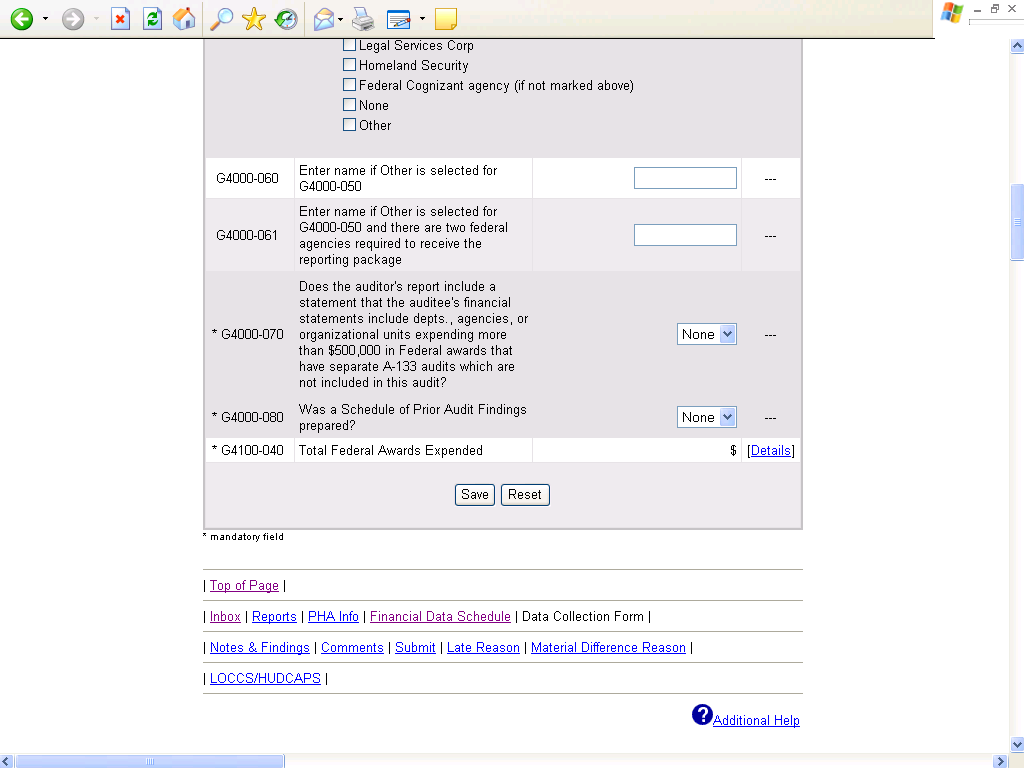The width and height of the screenshot is (1024, 768).
Task: Click the vertical scrollbar up arrow
Action: tap(1017, 46)
